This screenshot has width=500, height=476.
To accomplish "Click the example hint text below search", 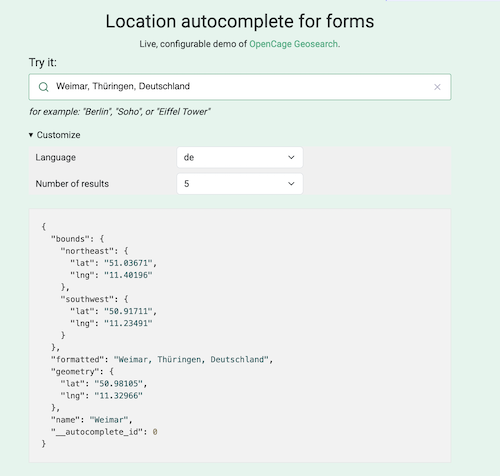I will coord(120,112).
